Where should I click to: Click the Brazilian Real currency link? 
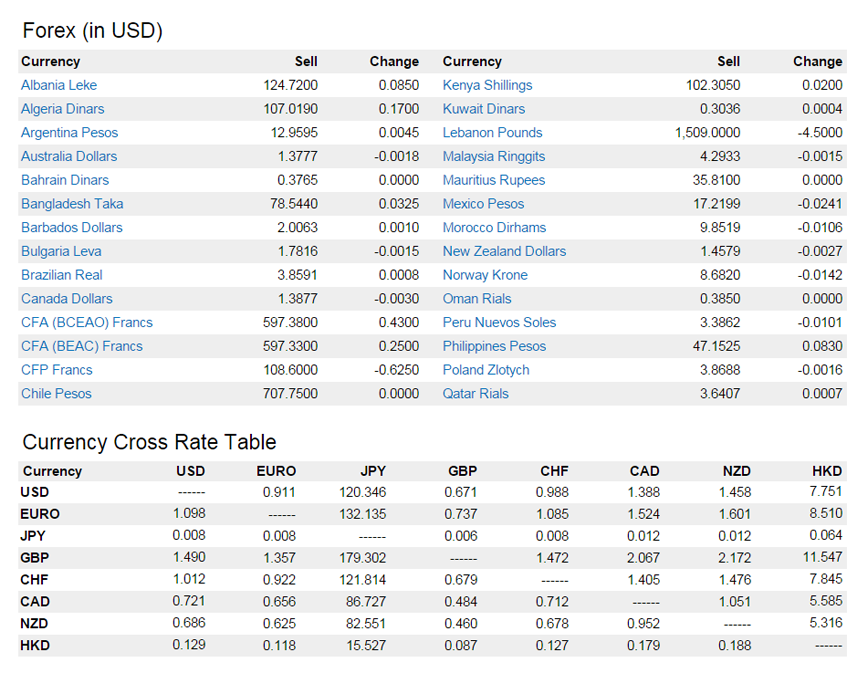[62, 275]
